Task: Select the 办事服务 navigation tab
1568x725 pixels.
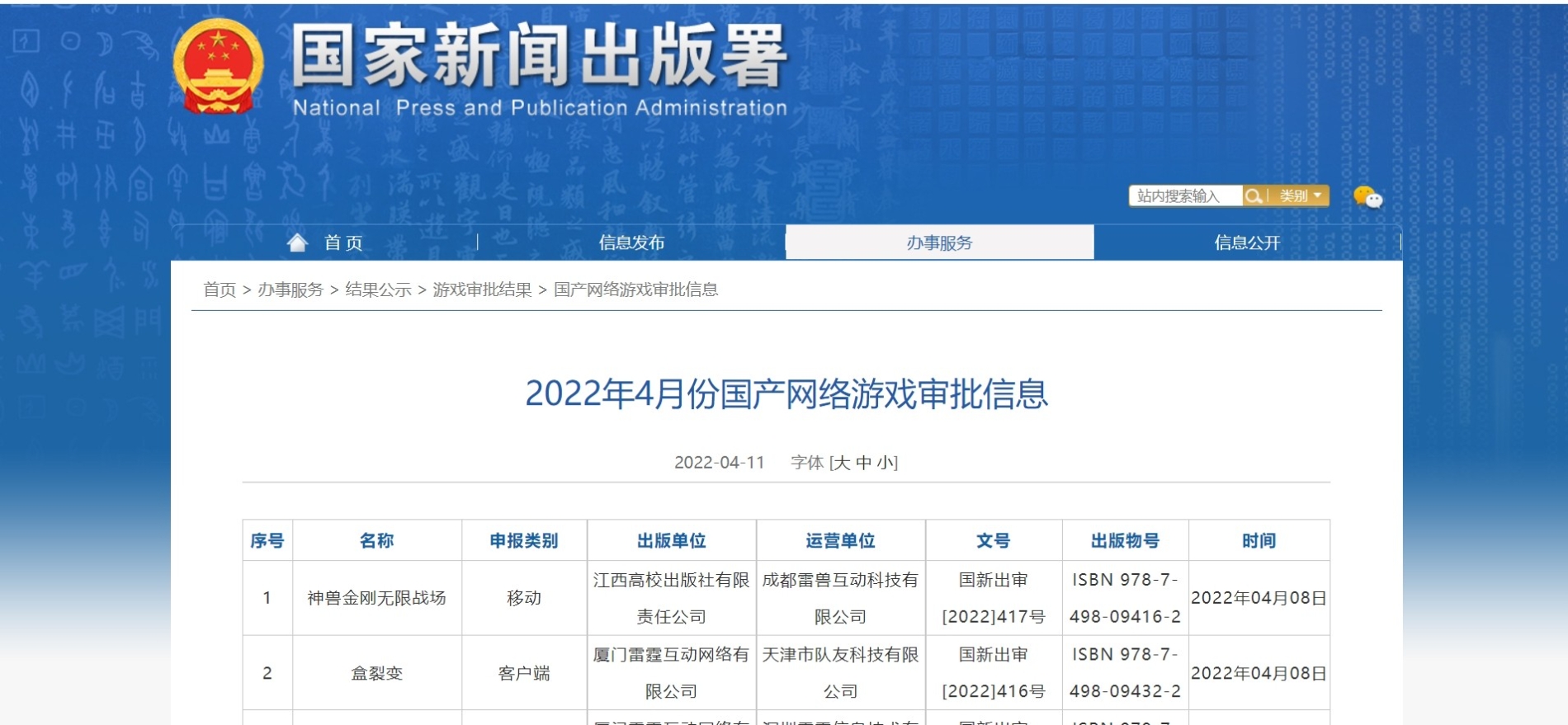Action: 939,242
